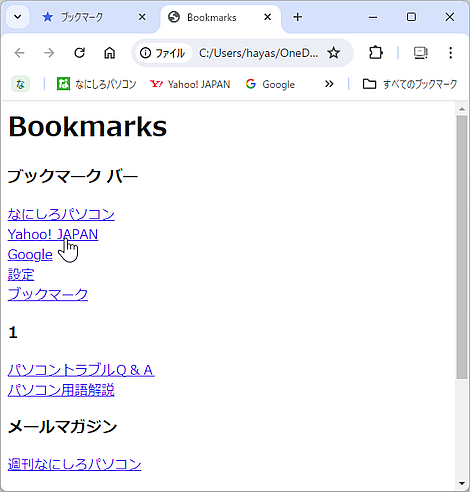
Task: Click the ブックマーク バー heading
Action: 72,176
